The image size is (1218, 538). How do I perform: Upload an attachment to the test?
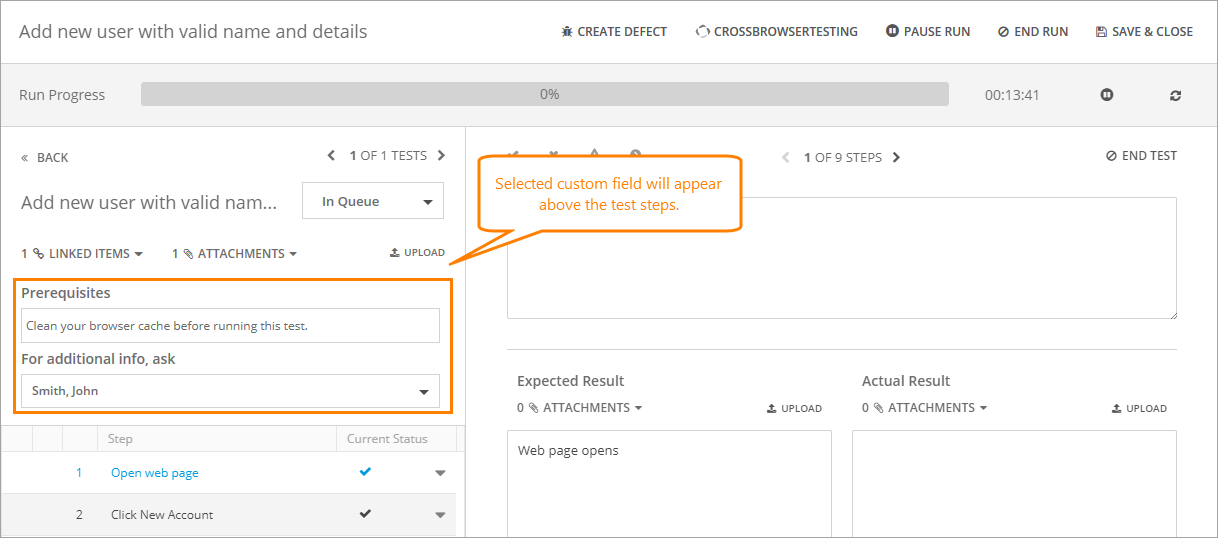417,253
